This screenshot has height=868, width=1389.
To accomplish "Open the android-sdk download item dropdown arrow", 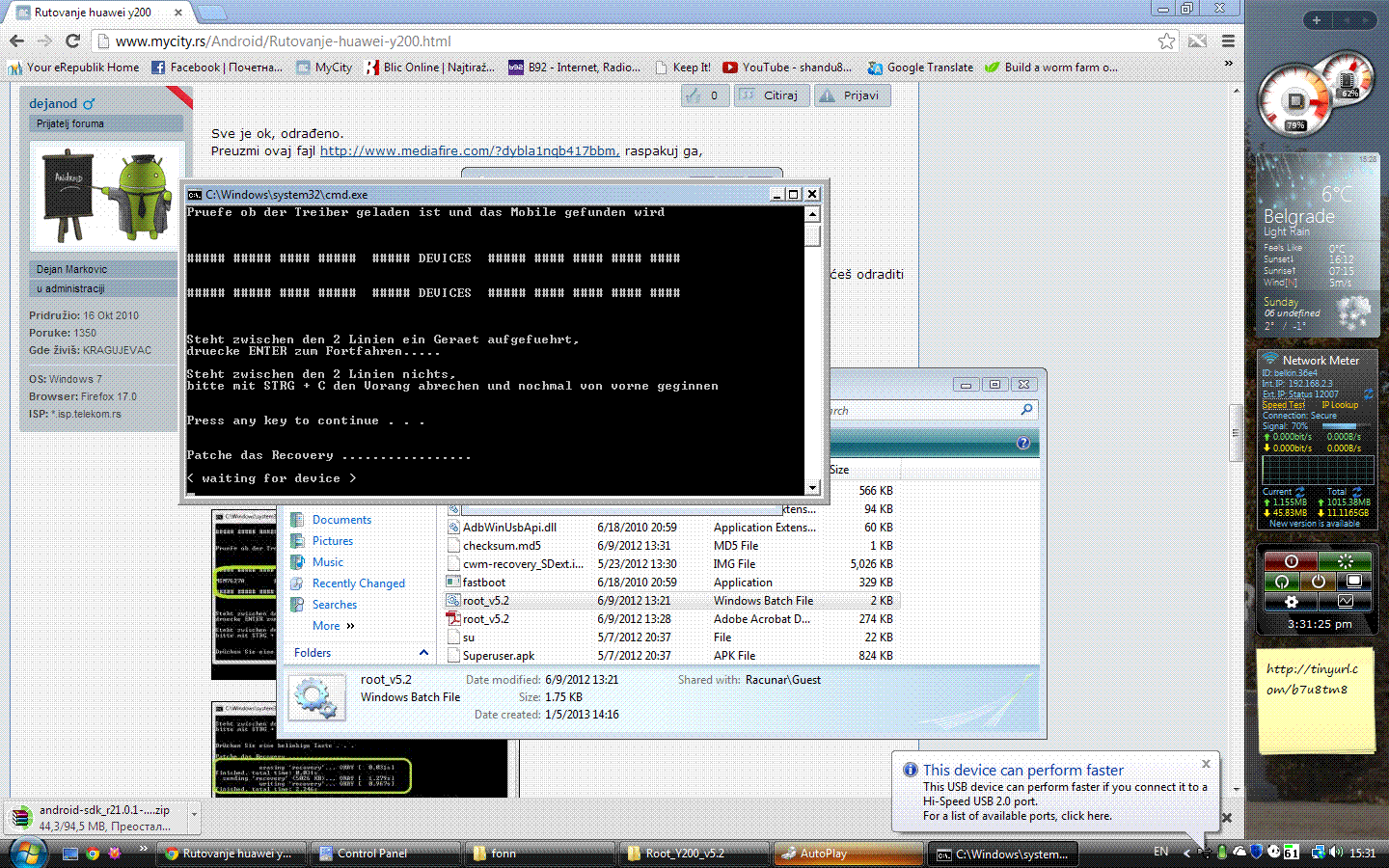I will click(194, 815).
